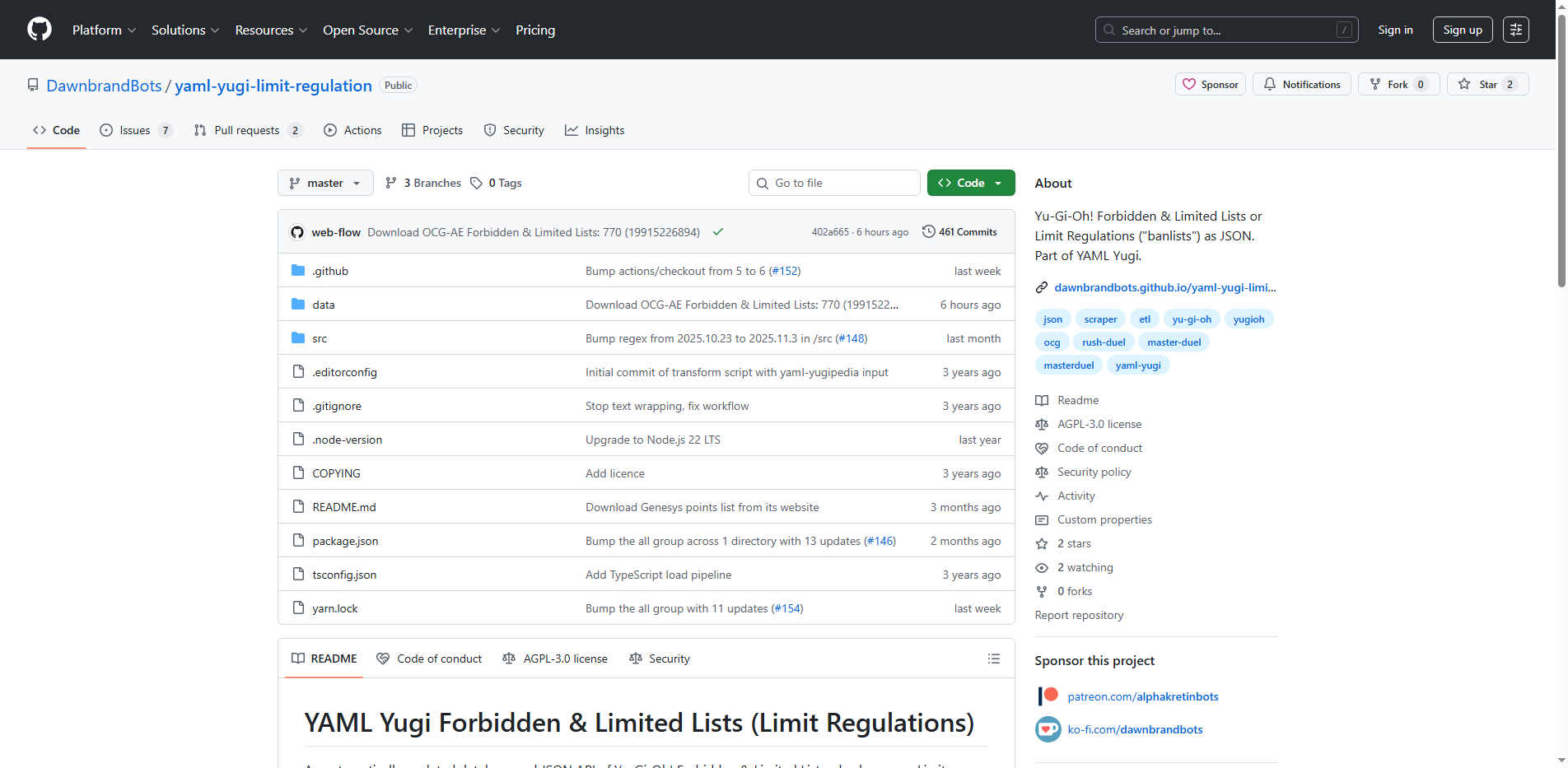Image resolution: width=1568 pixels, height=768 pixels.
Task: Open commit hash 402a665
Action: coord(830,232)
